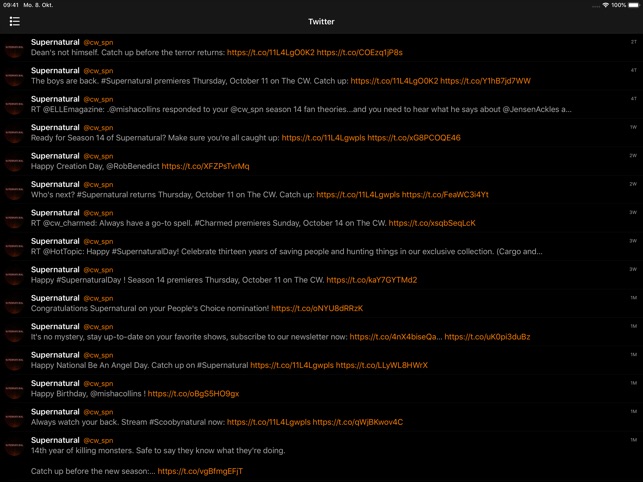Open avatar on ELLEmagazine retweet
643x482 pixels.
pos(14,105)
